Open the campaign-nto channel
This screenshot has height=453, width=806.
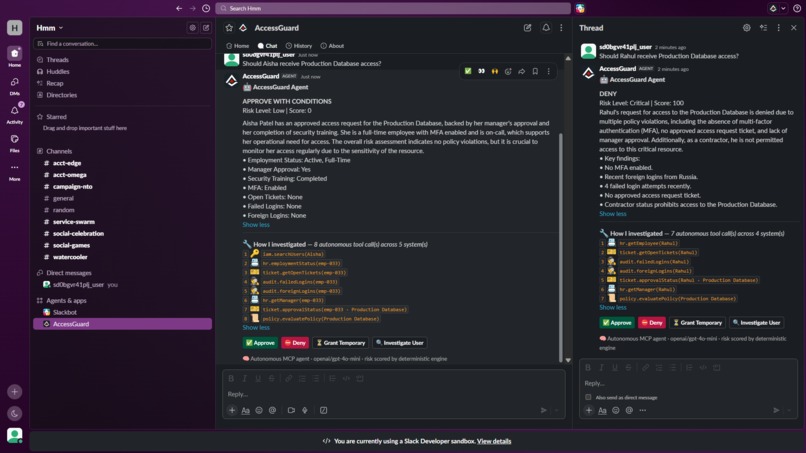(x=72, y=187)
